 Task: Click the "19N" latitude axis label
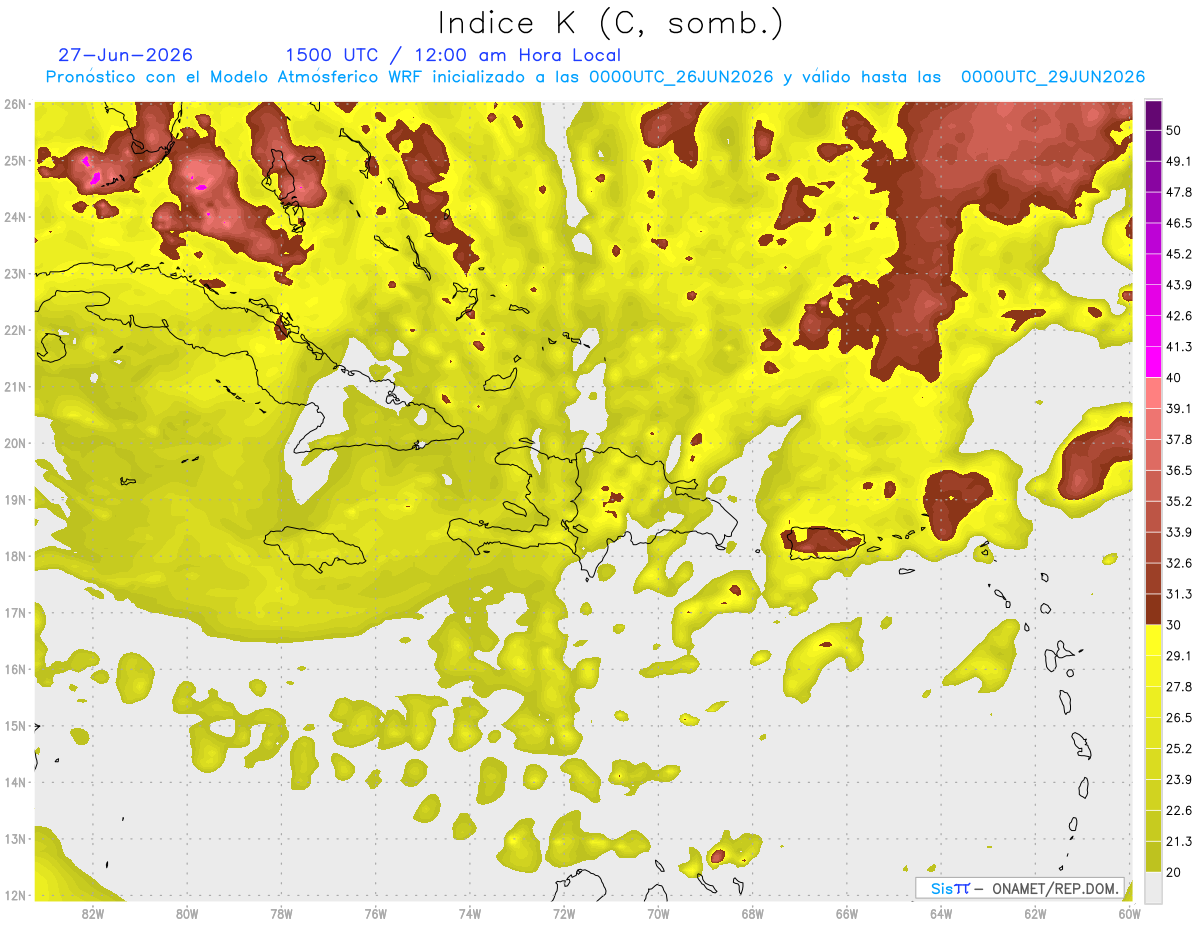click(x=15, y=500)
